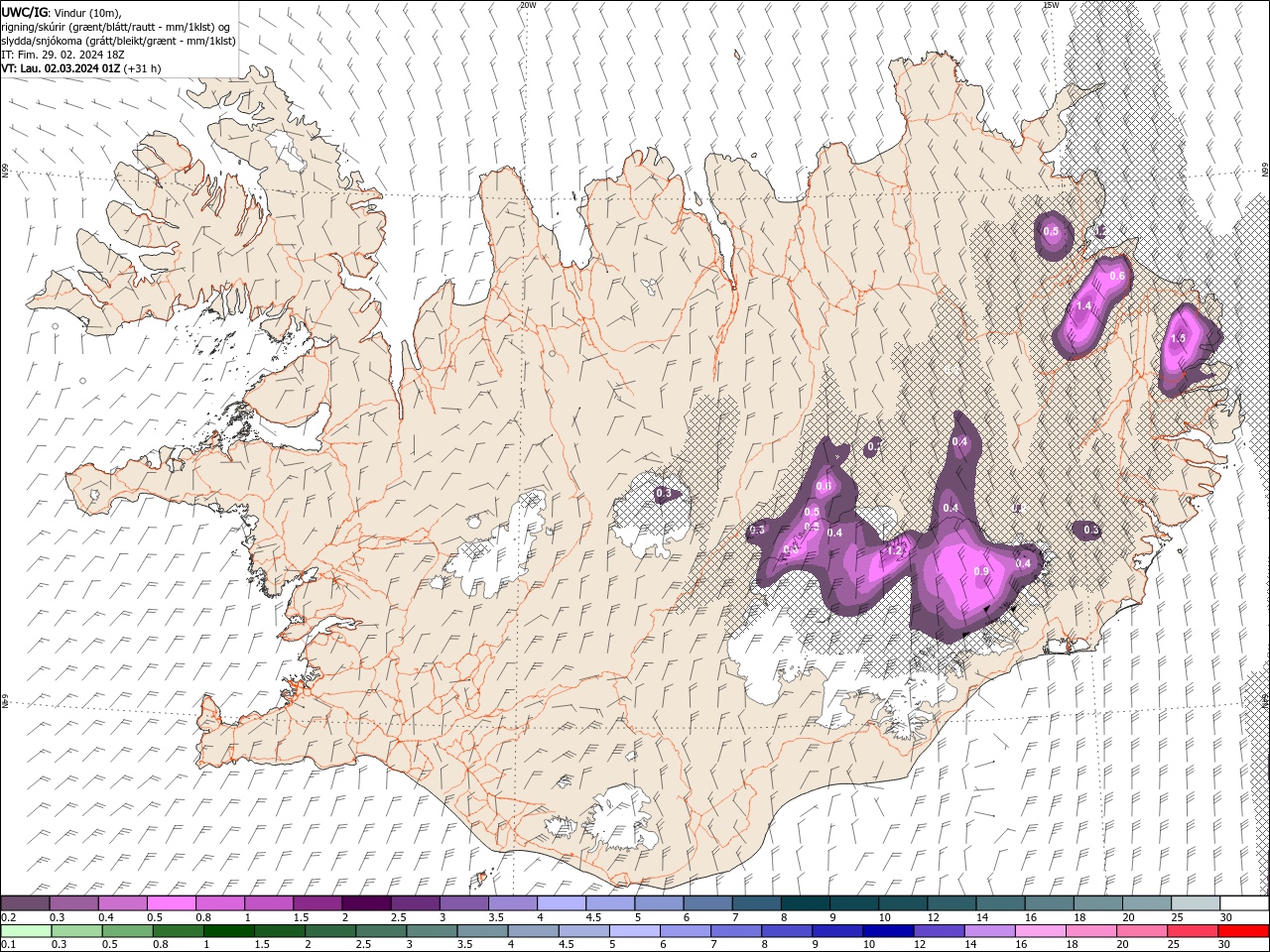This screenshot has height=952, width=1270.
Task: Click the text 'Vindur (10m),' in the title box
Action: pyautogui.click(x=88, y=12)
